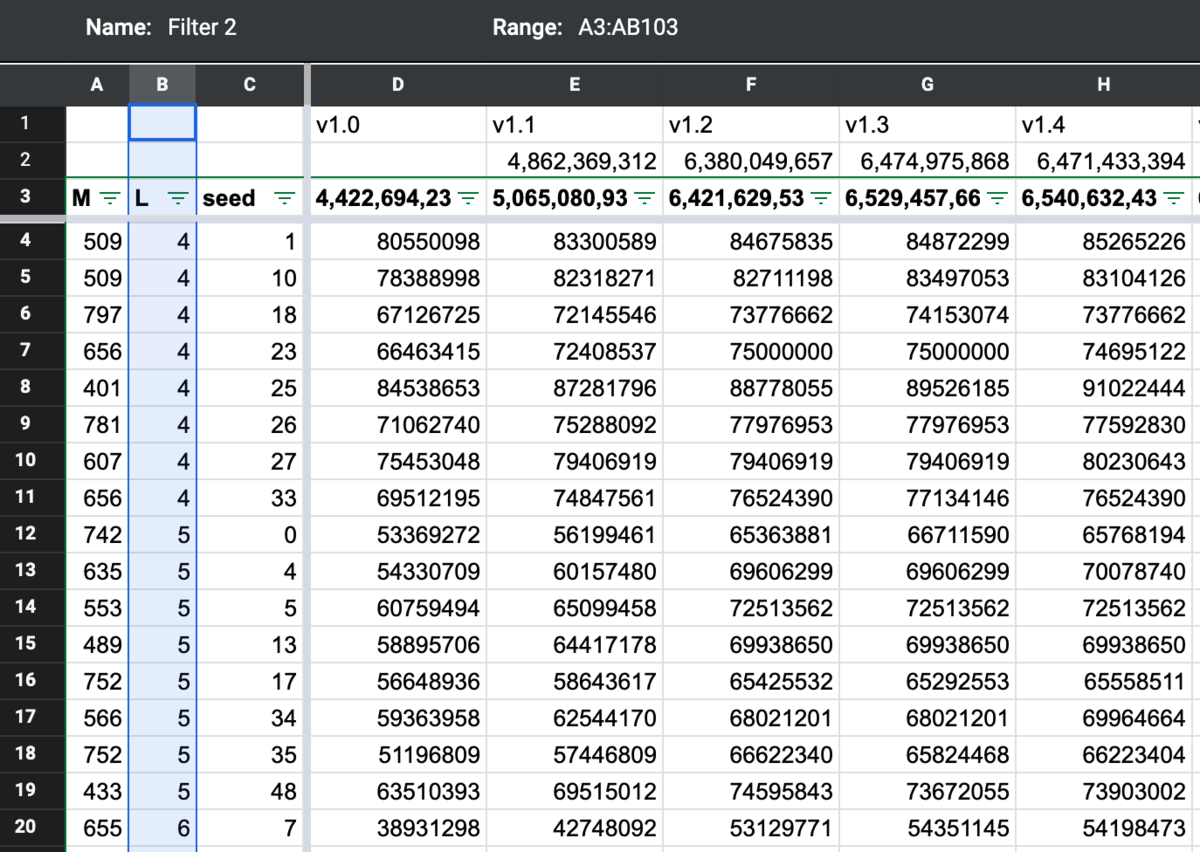Click cell with value 69964664
This screenshot has width=1200, height=852.
pyautogui.click(x=1104, y=718)
